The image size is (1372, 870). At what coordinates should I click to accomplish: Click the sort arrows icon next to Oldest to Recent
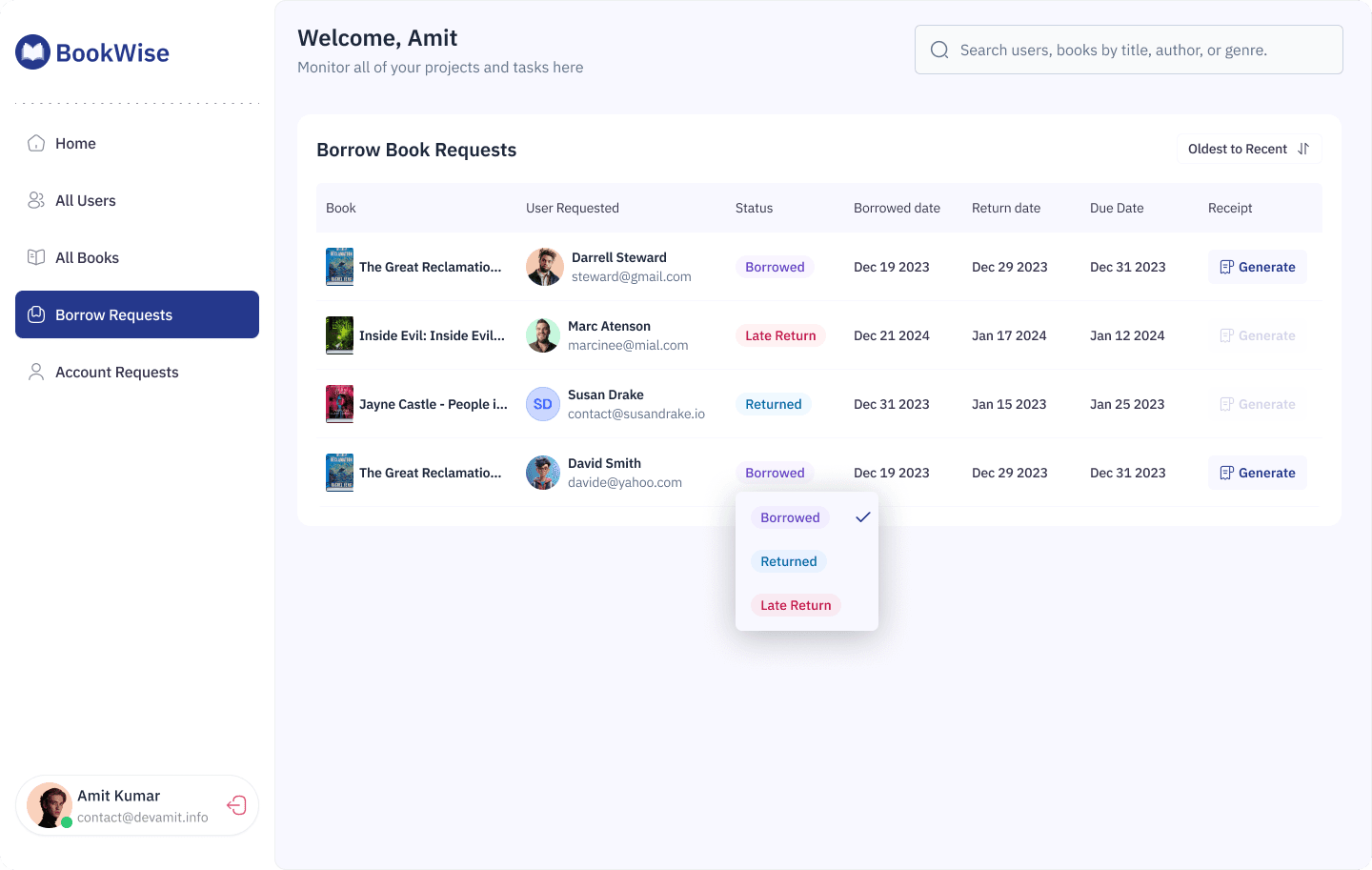coord(1303,149)
